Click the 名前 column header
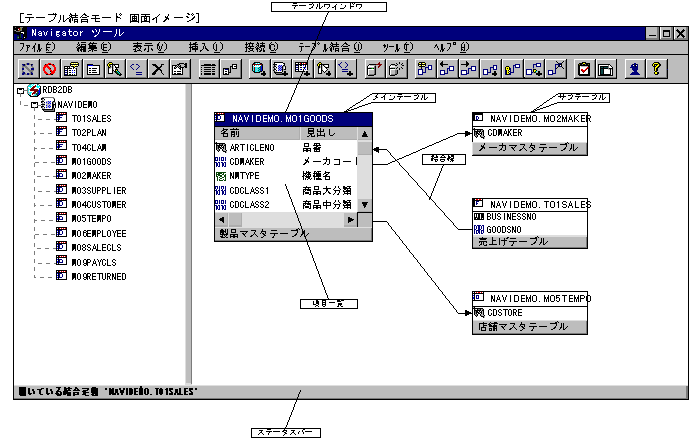 (230, 133)
